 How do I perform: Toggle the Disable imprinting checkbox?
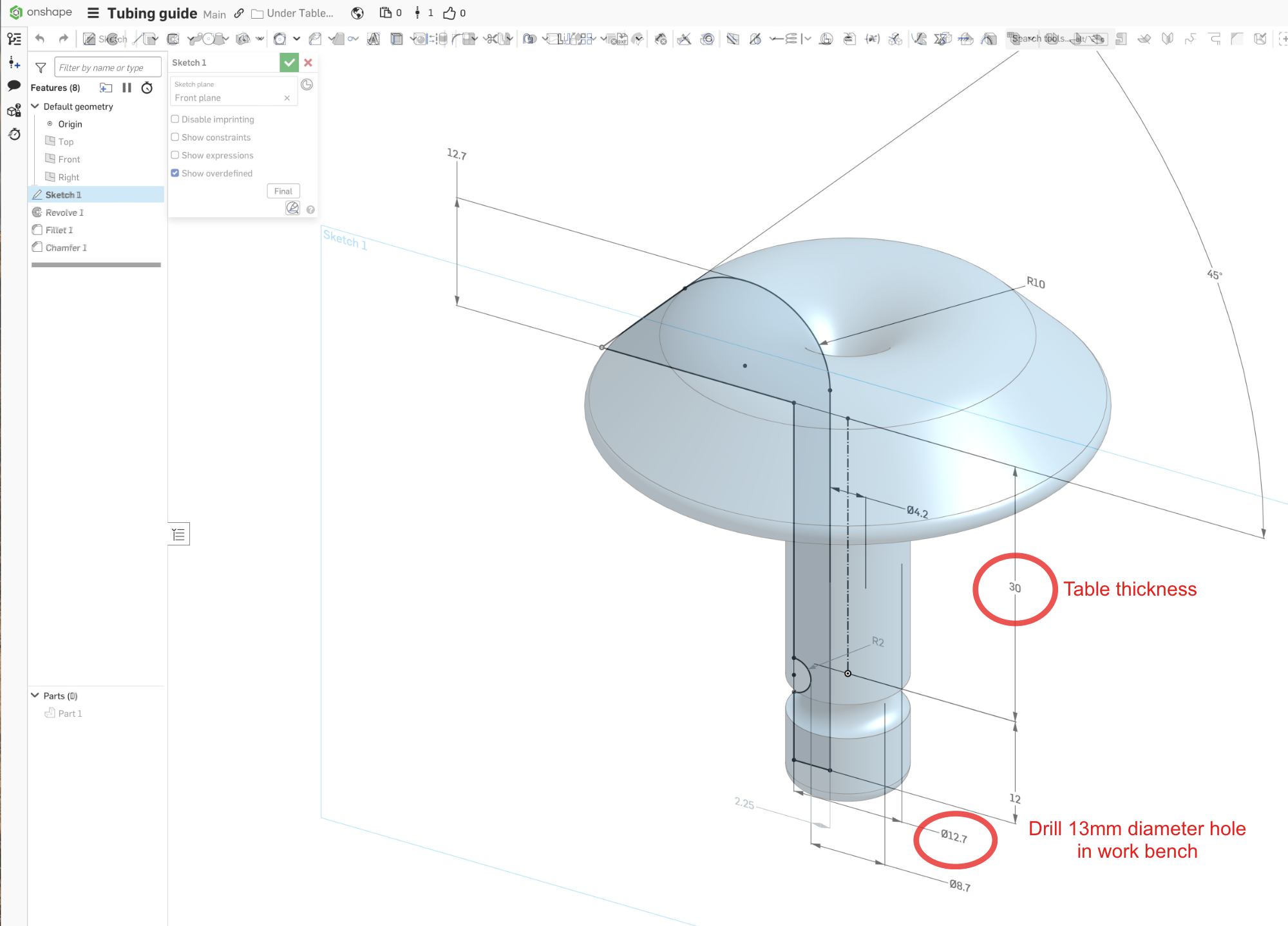(x=175, y=119)
